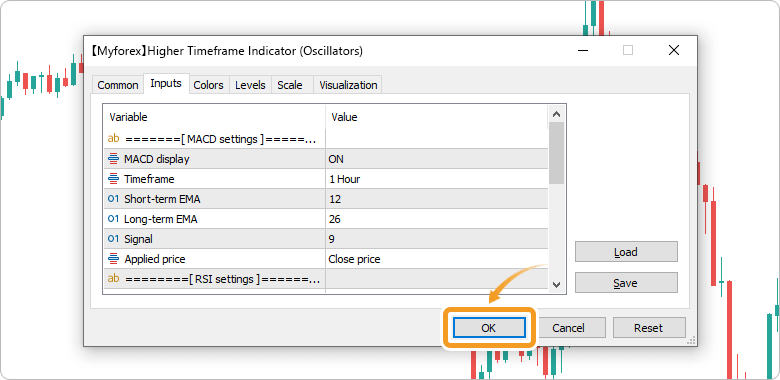This screenshot has width=780, height=380.
Task: Open the Colors tab
Action: tap(208, 85)
